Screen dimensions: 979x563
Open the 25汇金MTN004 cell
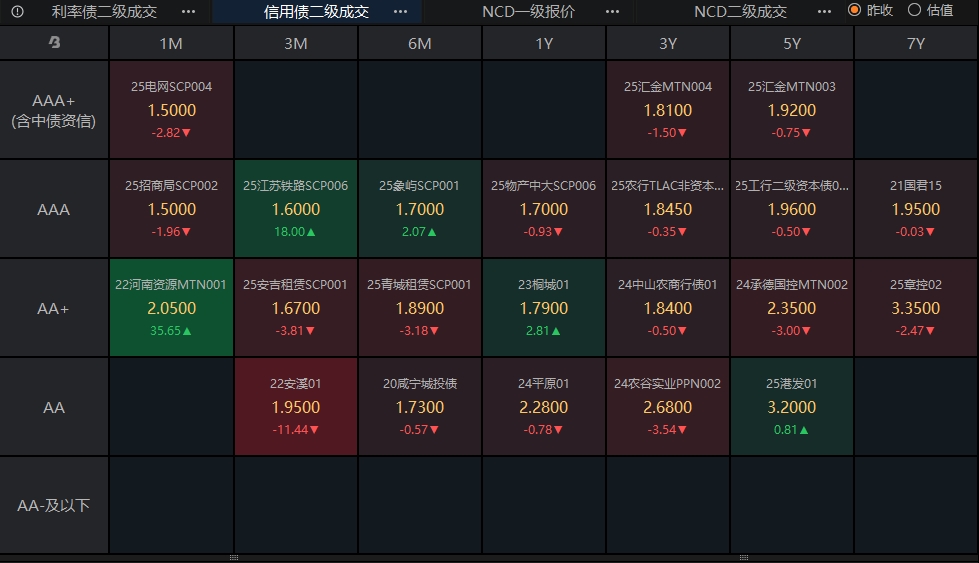667,109
